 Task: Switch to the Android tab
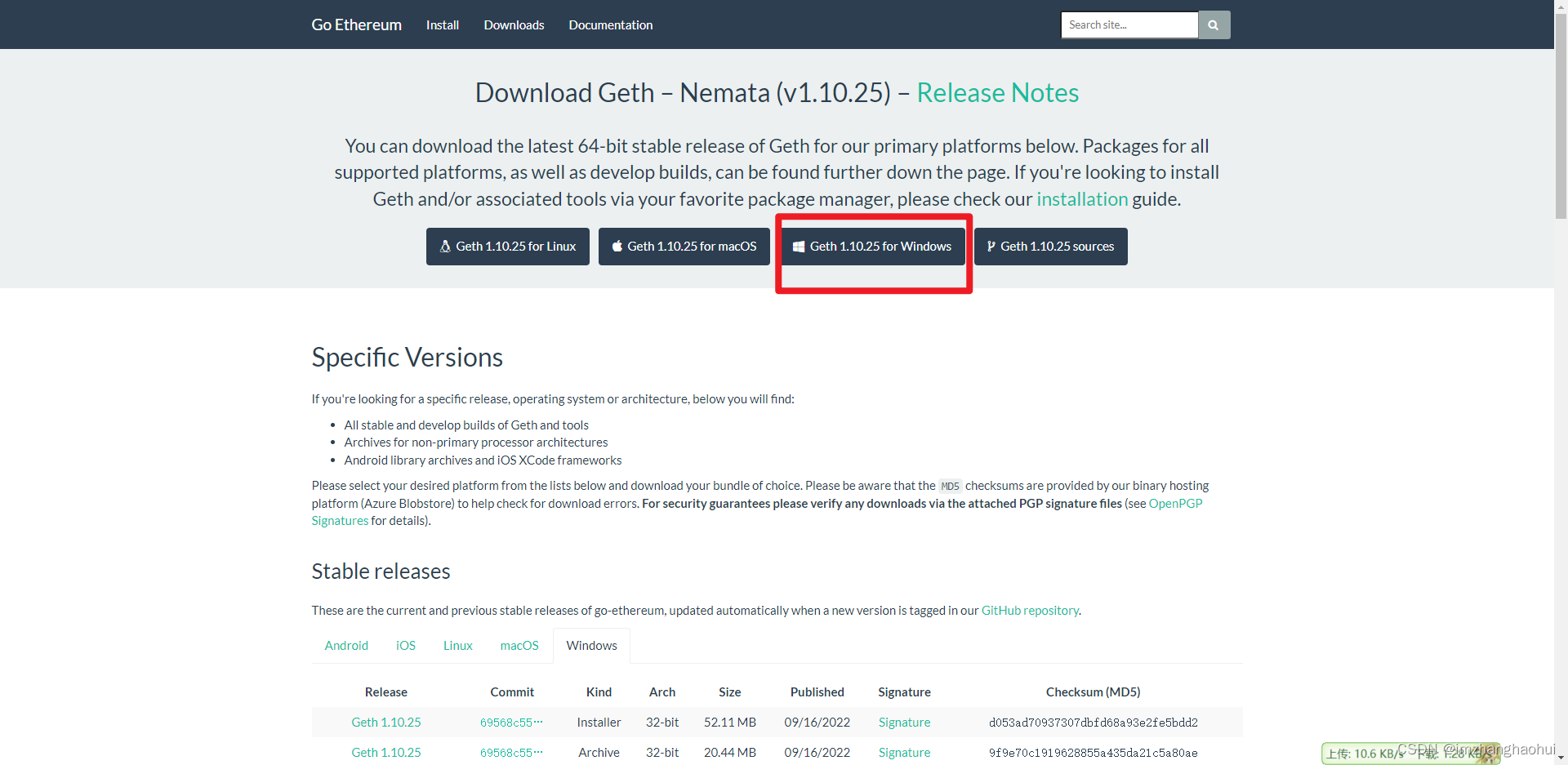346,646
